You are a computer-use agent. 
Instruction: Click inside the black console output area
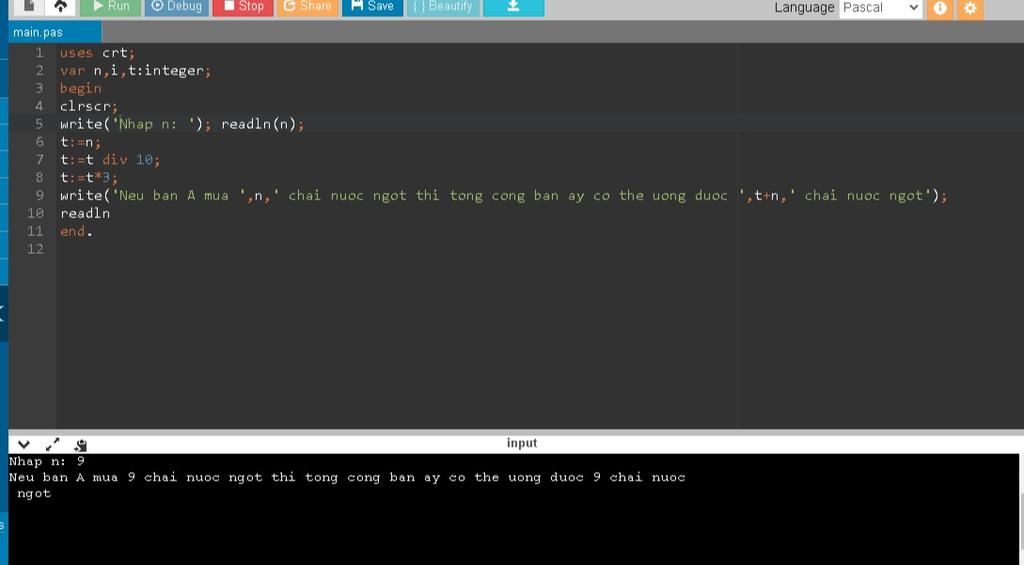click(x=513, y=509)
